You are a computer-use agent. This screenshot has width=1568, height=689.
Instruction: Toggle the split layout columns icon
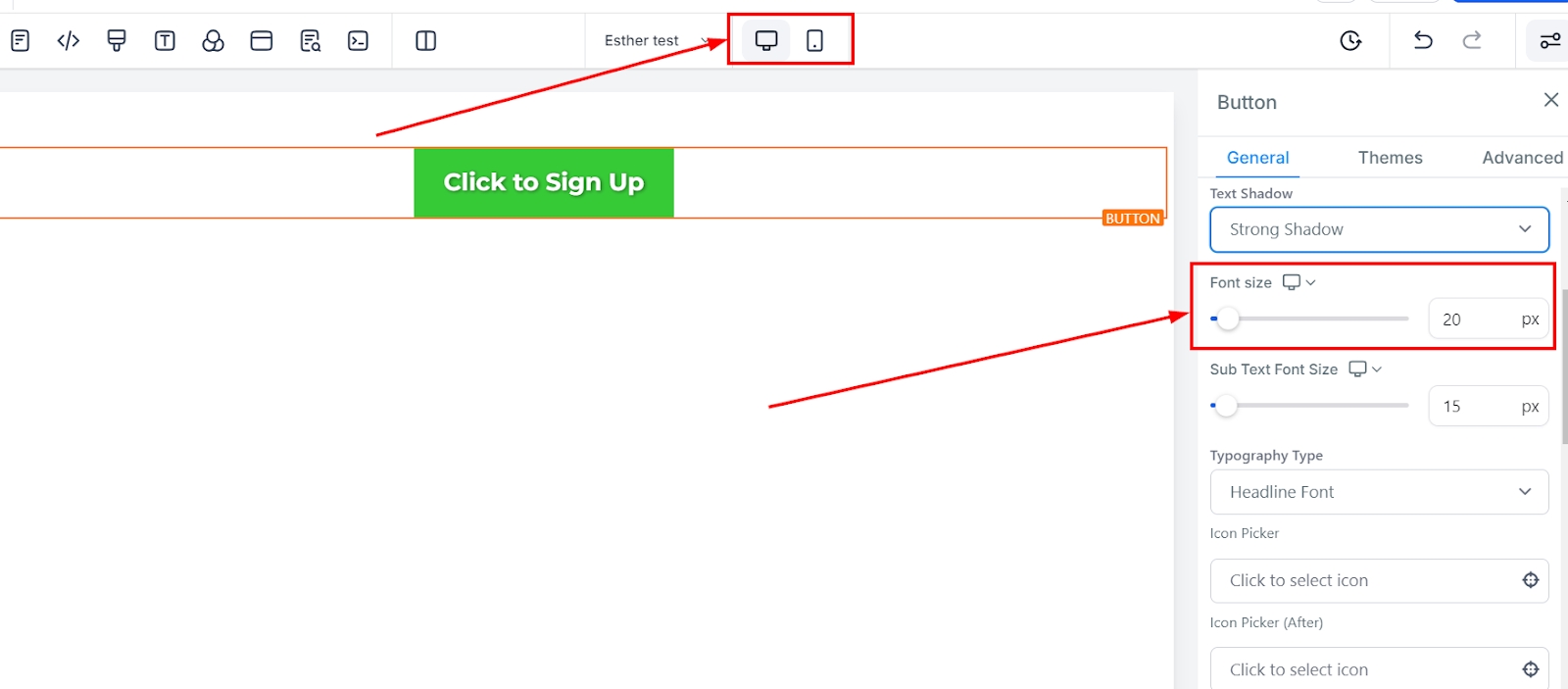425,40
